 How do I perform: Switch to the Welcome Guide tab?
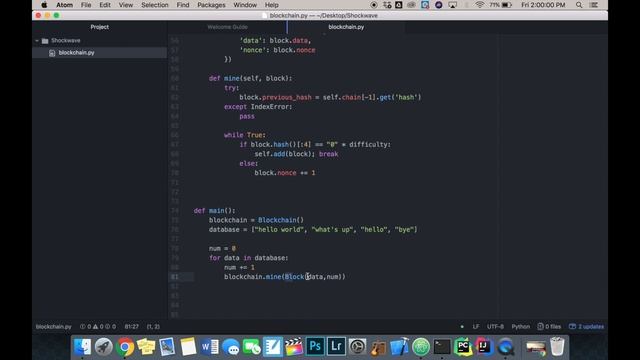[x=227, y=27]
